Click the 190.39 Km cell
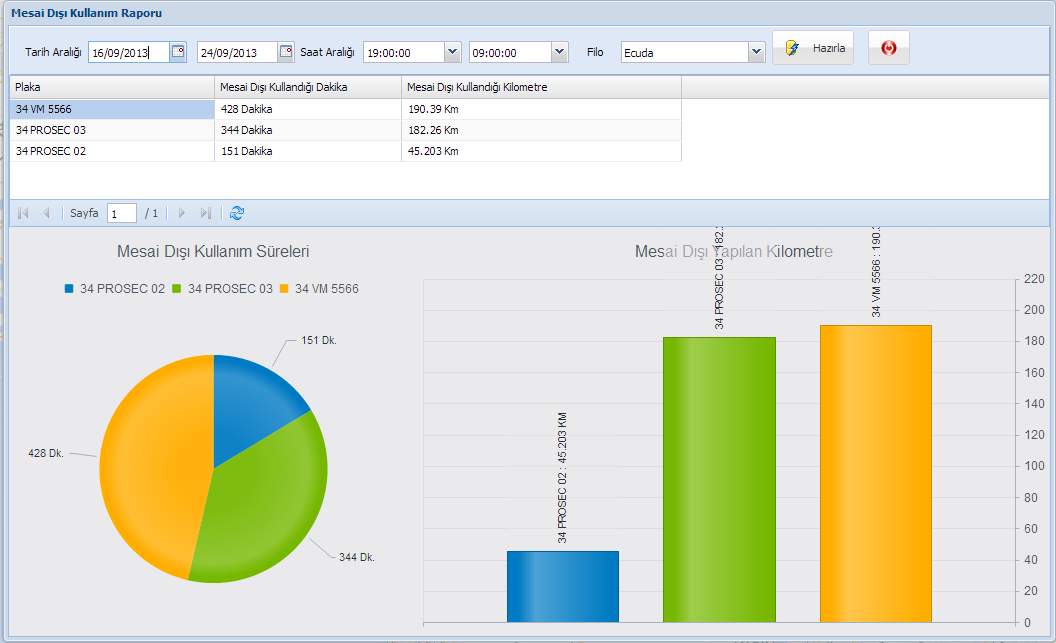Image resolution: width=1056 pixels, height=643 pixels. tap(541, 109)
